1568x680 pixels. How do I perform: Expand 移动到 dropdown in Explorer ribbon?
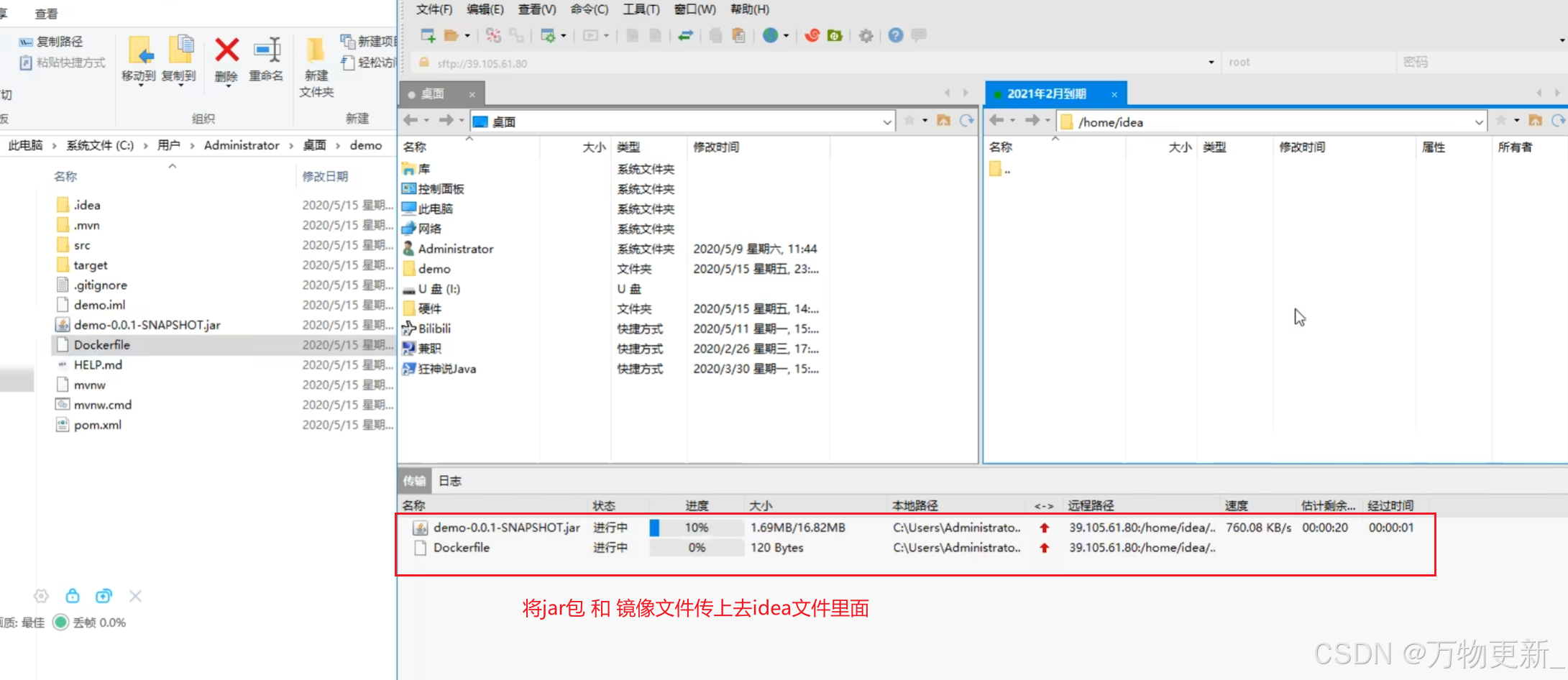141,86
